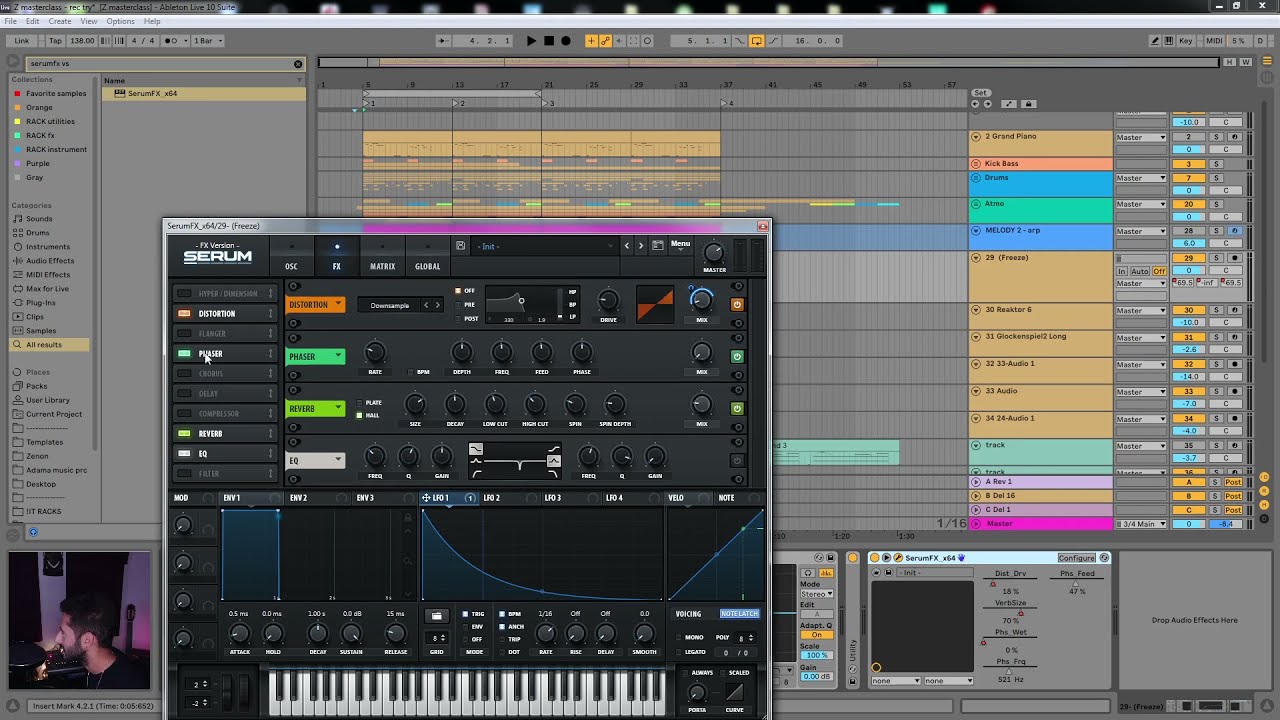Select next distortion type arrow
1280x720 pixels.
[x=437, y=305]
